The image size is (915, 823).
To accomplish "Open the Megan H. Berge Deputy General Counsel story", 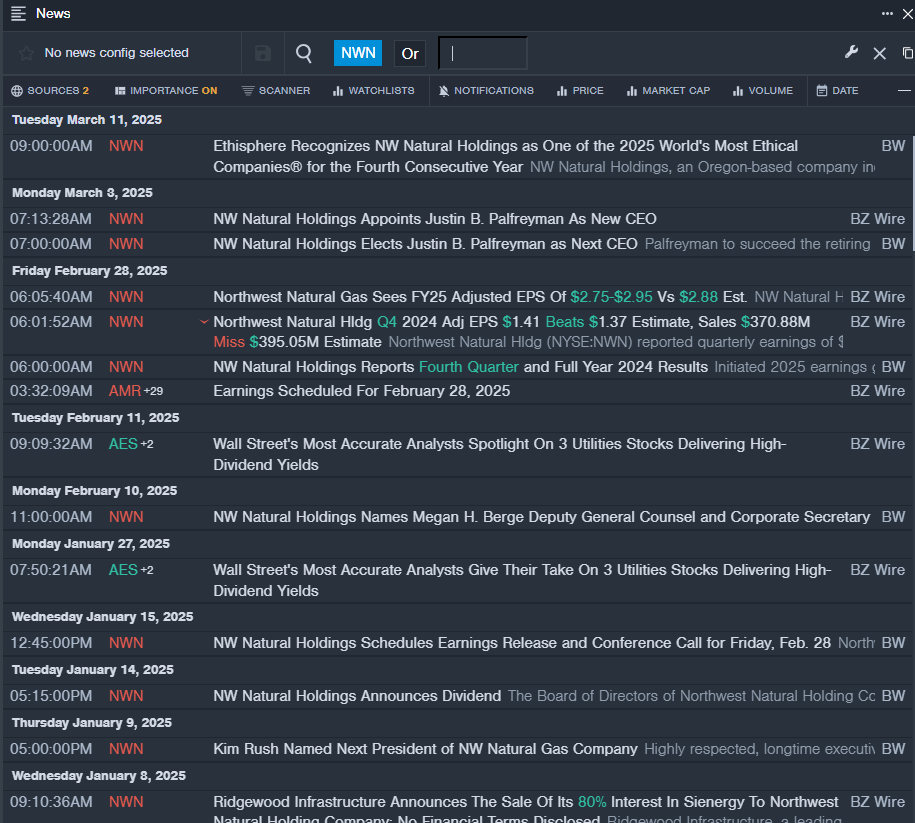I will pos(542,517).
